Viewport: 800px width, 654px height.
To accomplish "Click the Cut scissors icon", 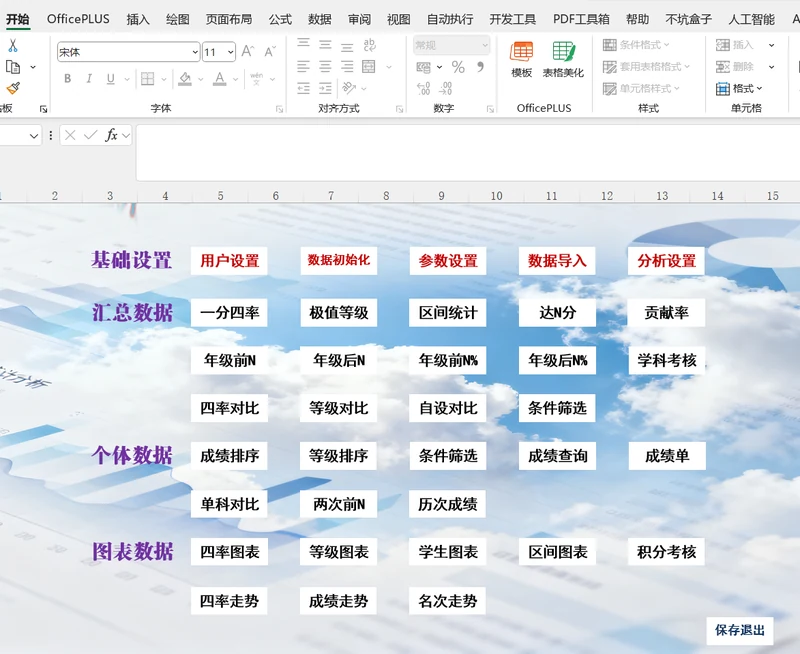I will tap(13, 45).
